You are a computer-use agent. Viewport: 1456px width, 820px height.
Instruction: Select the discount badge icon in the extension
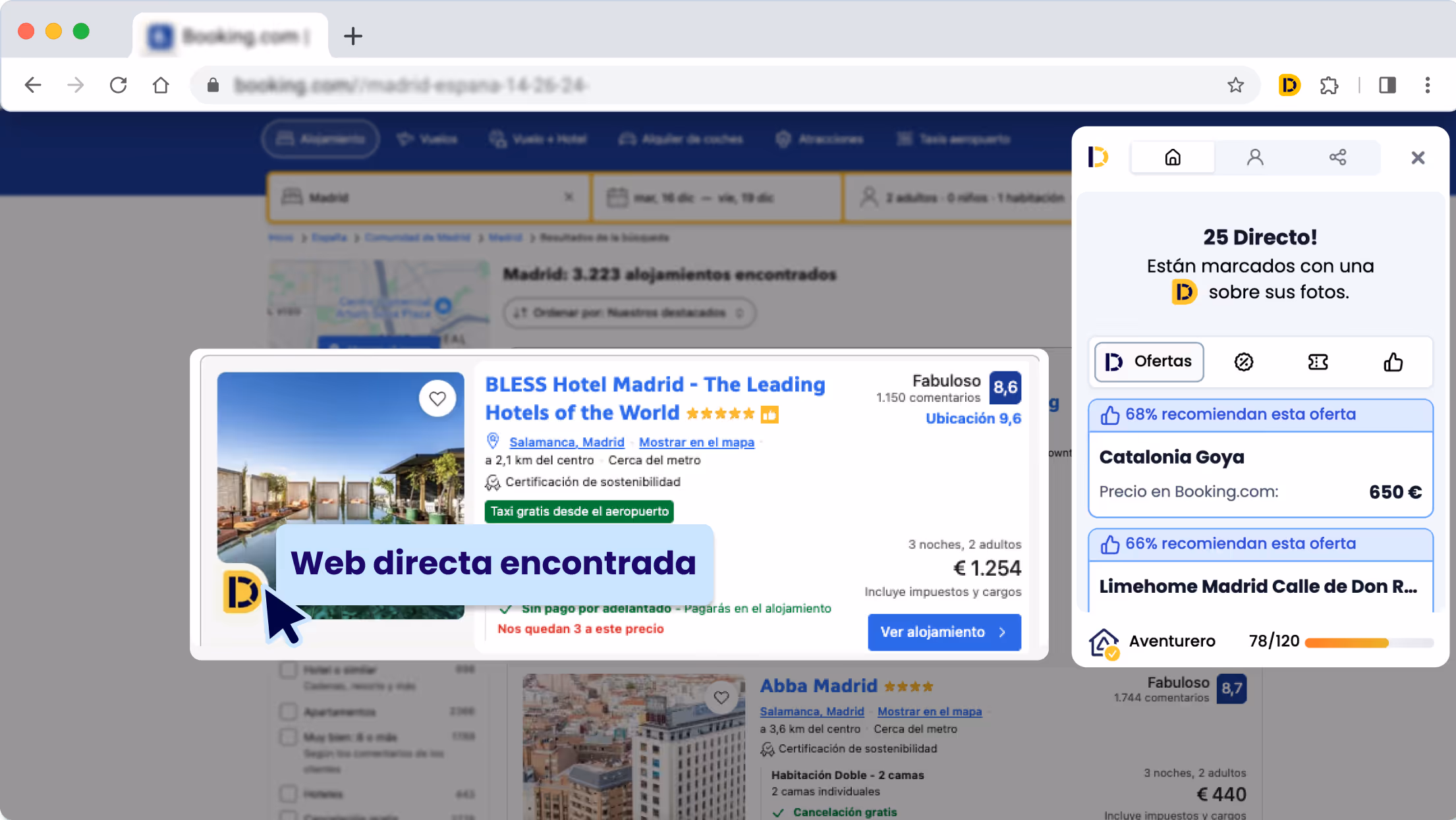pyautogui.click(x=1244, y=362)
